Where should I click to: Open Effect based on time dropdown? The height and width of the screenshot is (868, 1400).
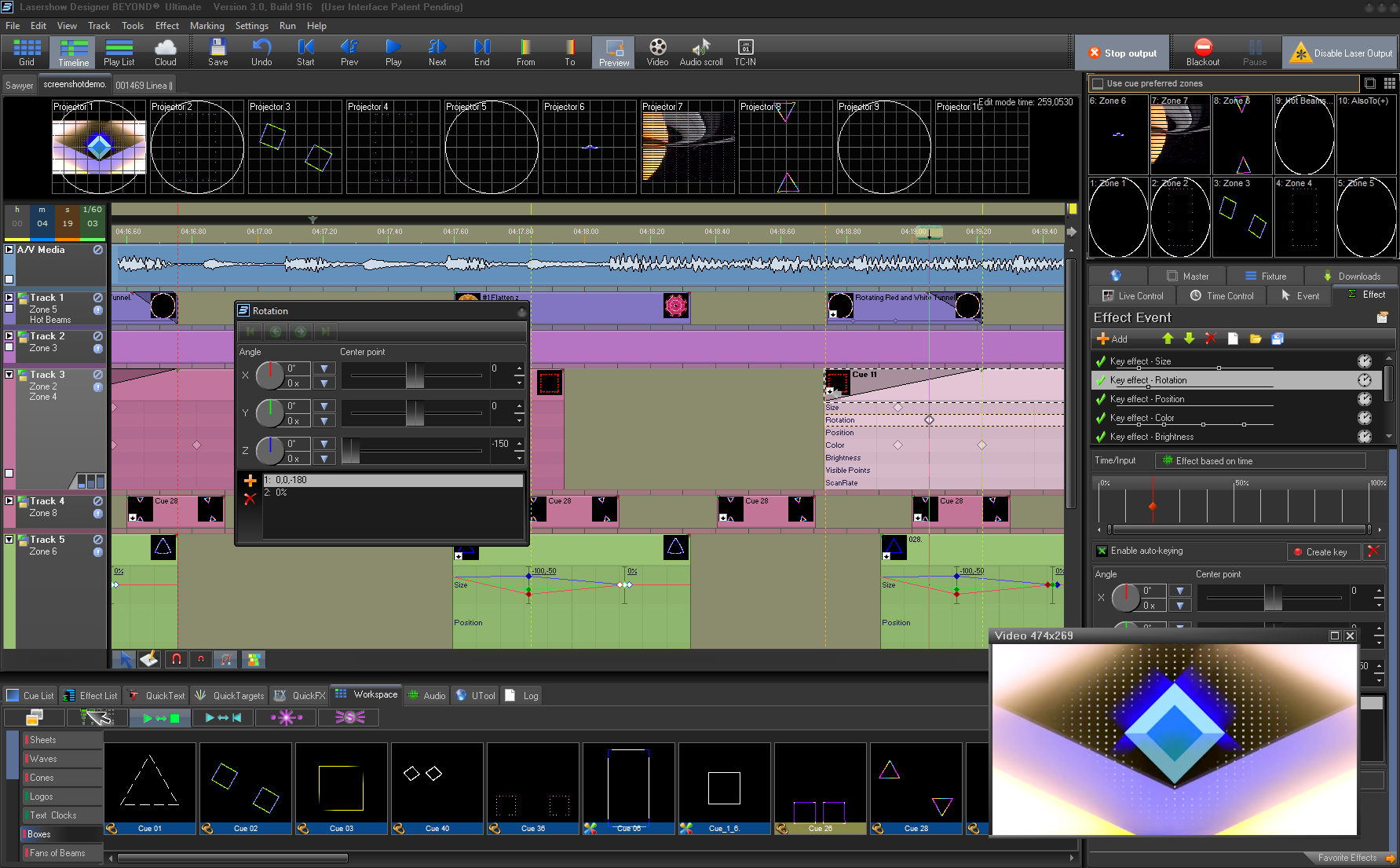click(1262, 461)
